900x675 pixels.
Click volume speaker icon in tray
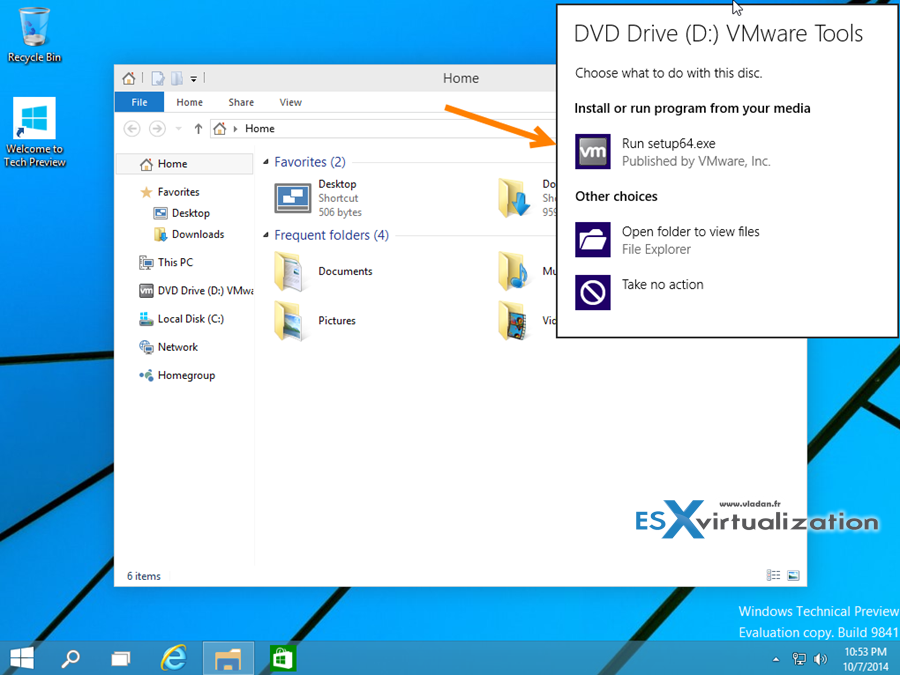[821, 659]
